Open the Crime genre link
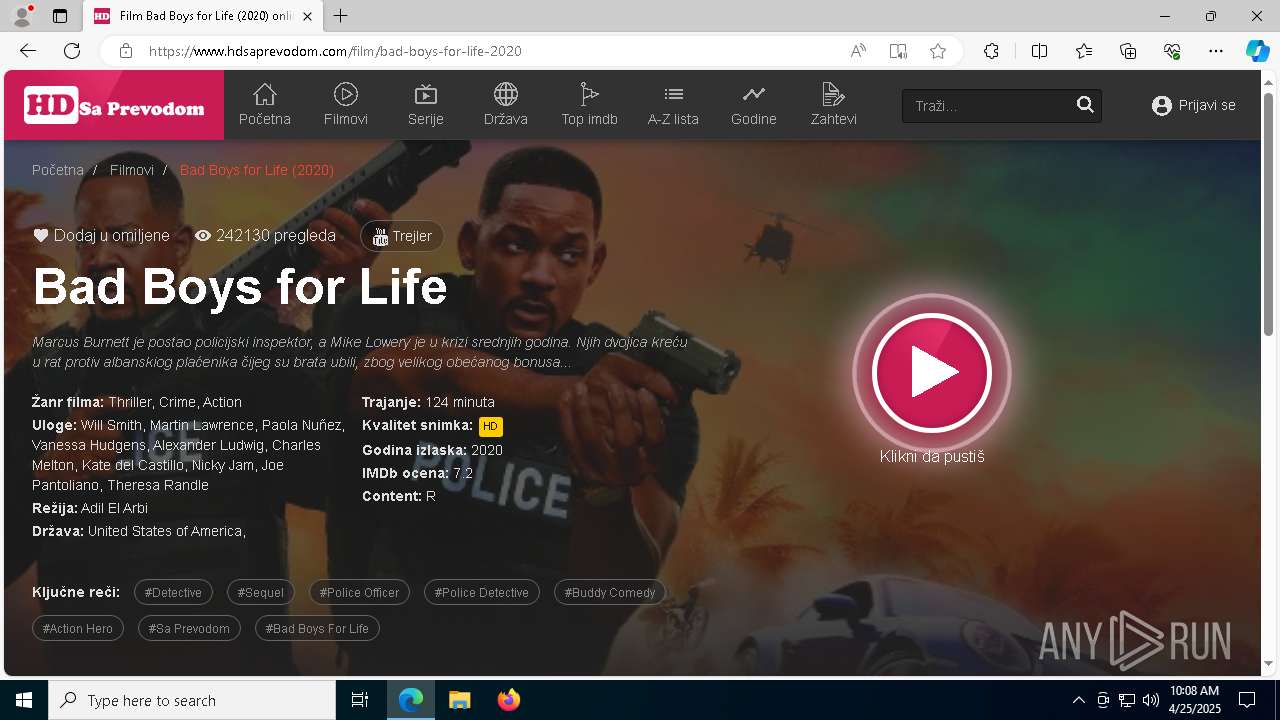1280x720 pixels. click(x=177, y=402)
